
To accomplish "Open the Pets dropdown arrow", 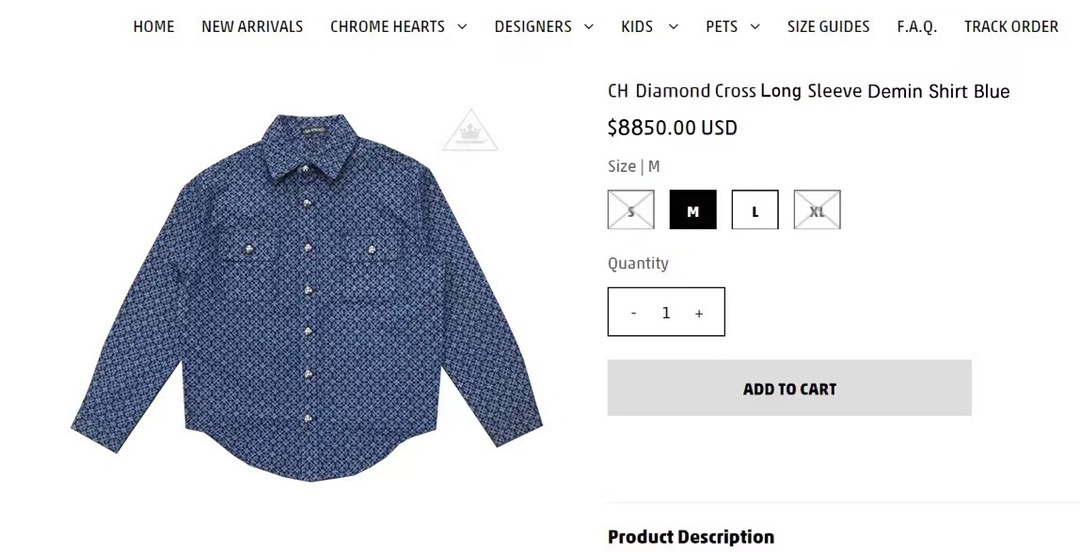I will pyautogui.click(x=755, y=27).
